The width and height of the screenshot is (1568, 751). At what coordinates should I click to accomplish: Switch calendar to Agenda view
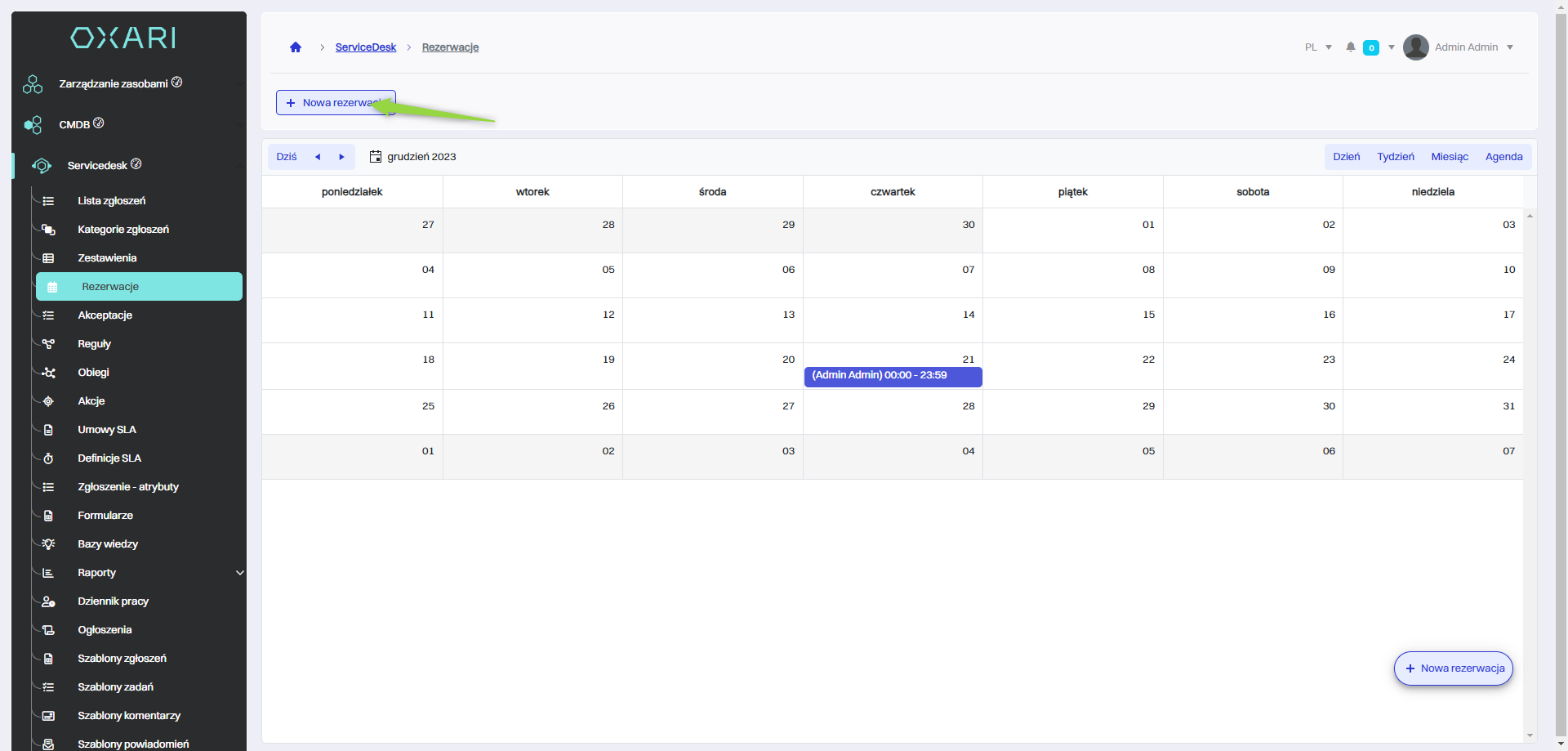coord(1503,157)
